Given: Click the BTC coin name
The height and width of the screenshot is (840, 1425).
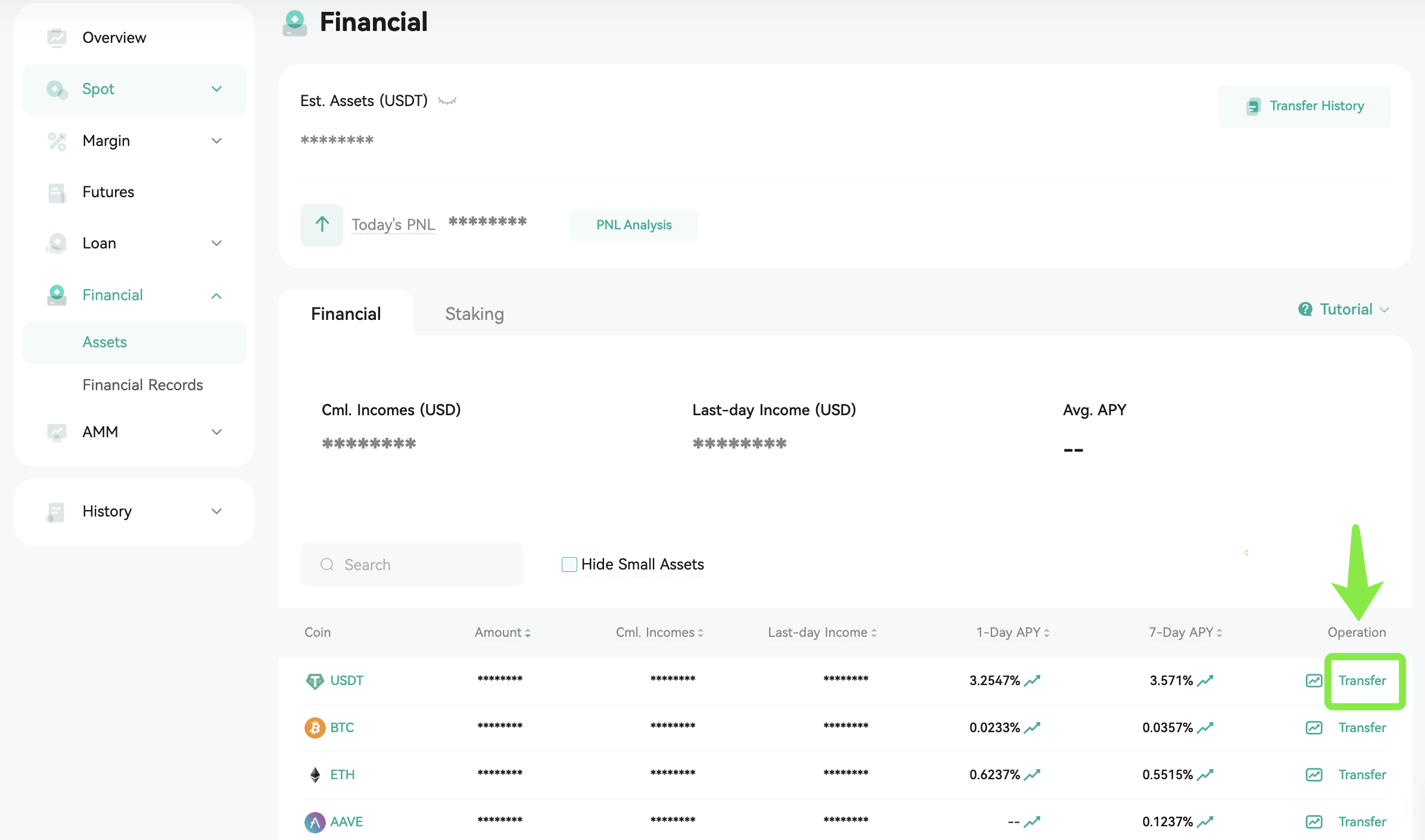Looking at the screenshot, I should 342,727.
